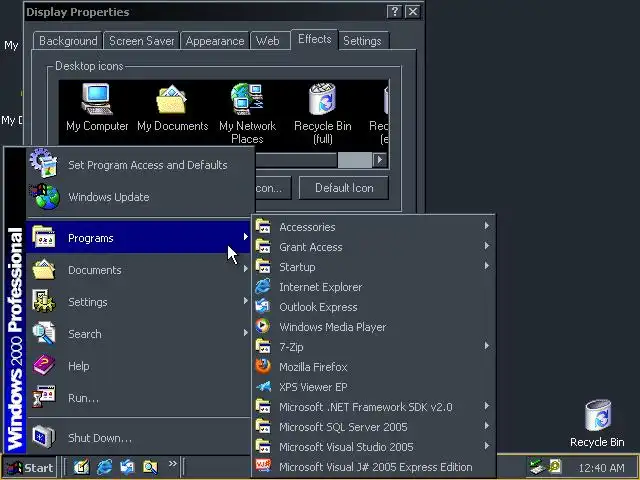Click the Microsoft SQL Server 2005 folder icon

tap(263, 426)
